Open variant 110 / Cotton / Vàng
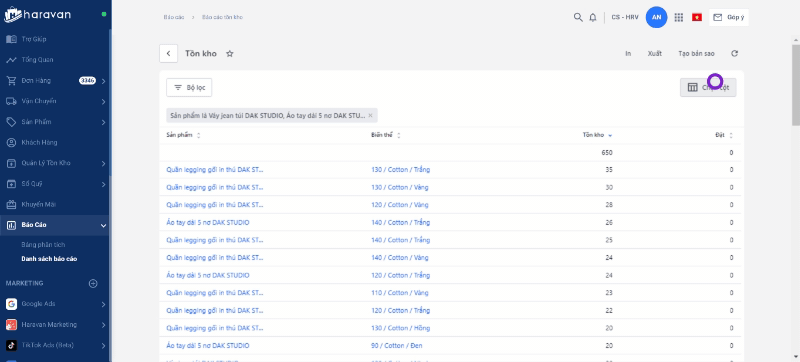Screen dimensions: 800x362 coord(399,293)
